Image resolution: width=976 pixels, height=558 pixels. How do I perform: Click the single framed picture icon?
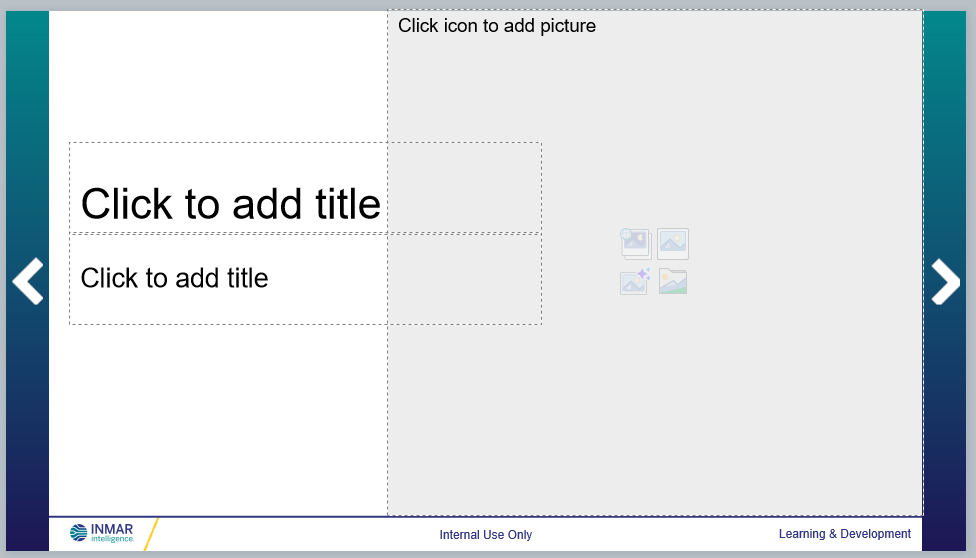(673, 243)
